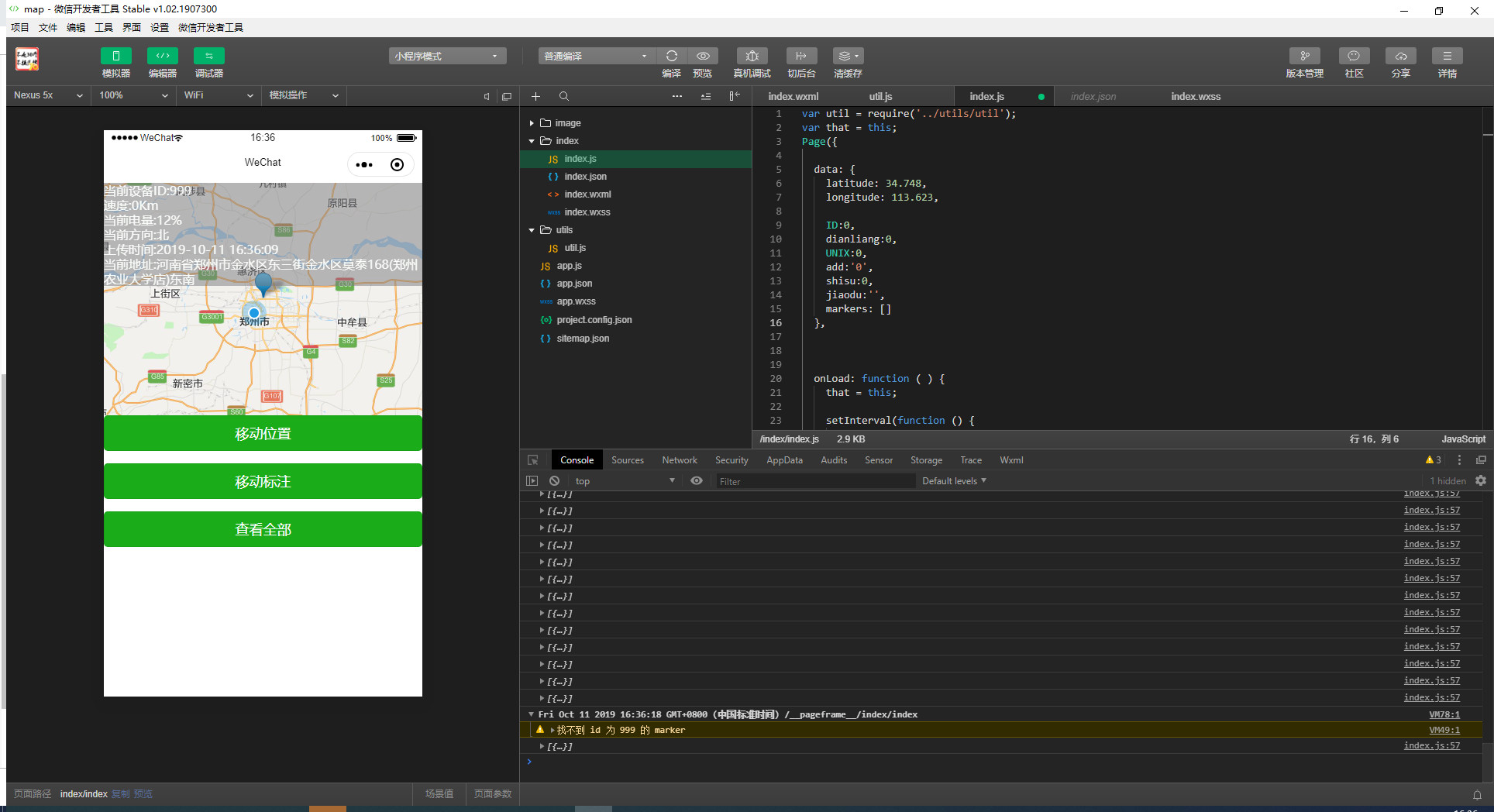
Task: Toggle the debugger panel button
Action: tap(208, 56)
